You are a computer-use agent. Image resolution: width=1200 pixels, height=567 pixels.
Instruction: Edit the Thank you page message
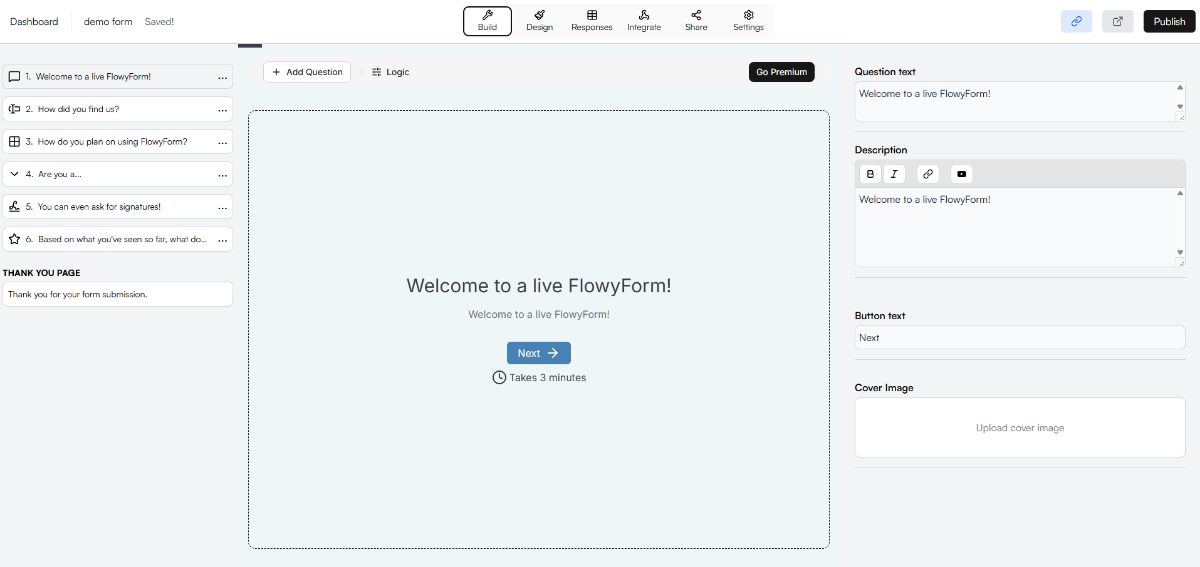(118, 294)
